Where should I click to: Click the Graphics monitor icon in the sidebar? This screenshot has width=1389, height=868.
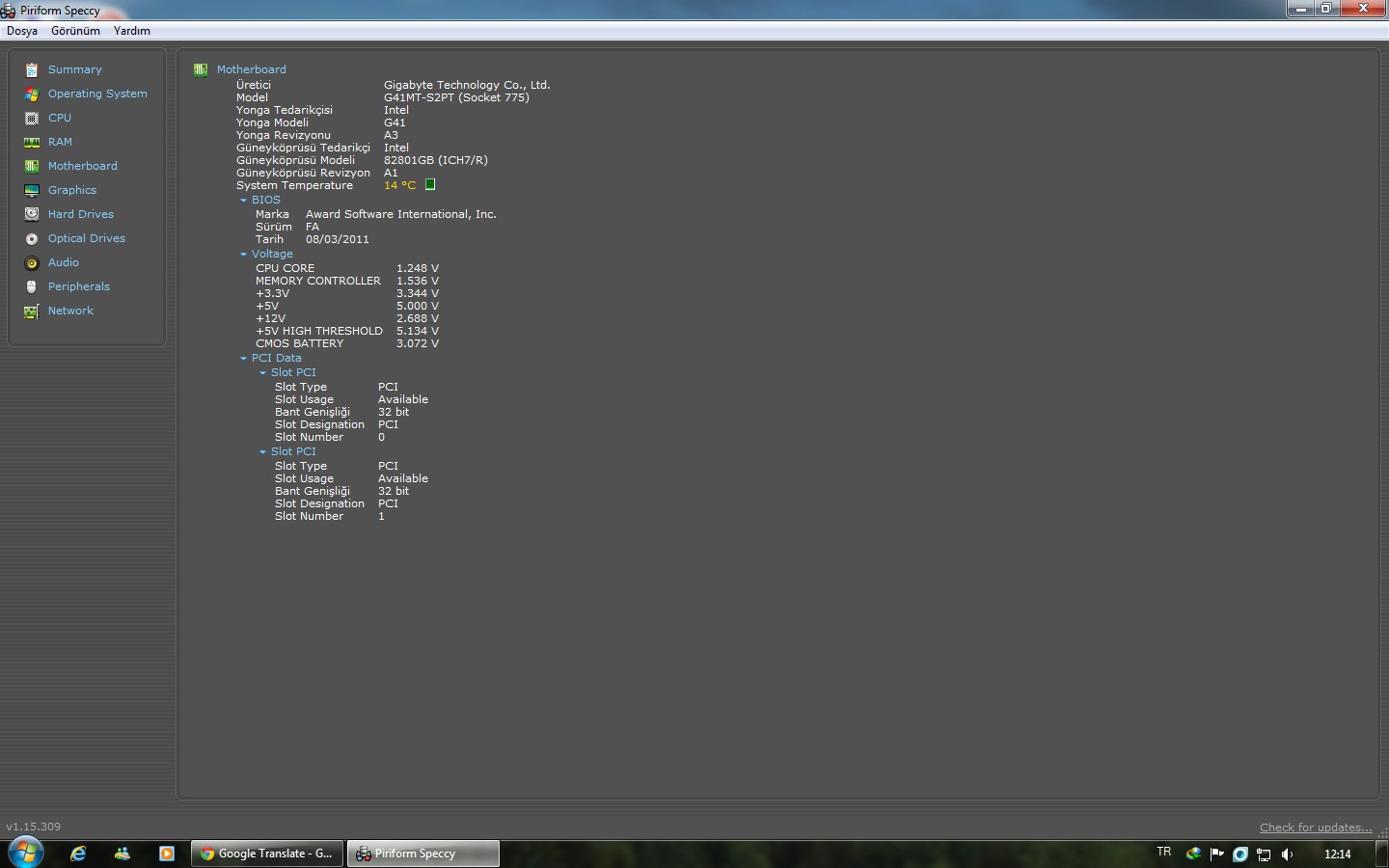point(32,190)
